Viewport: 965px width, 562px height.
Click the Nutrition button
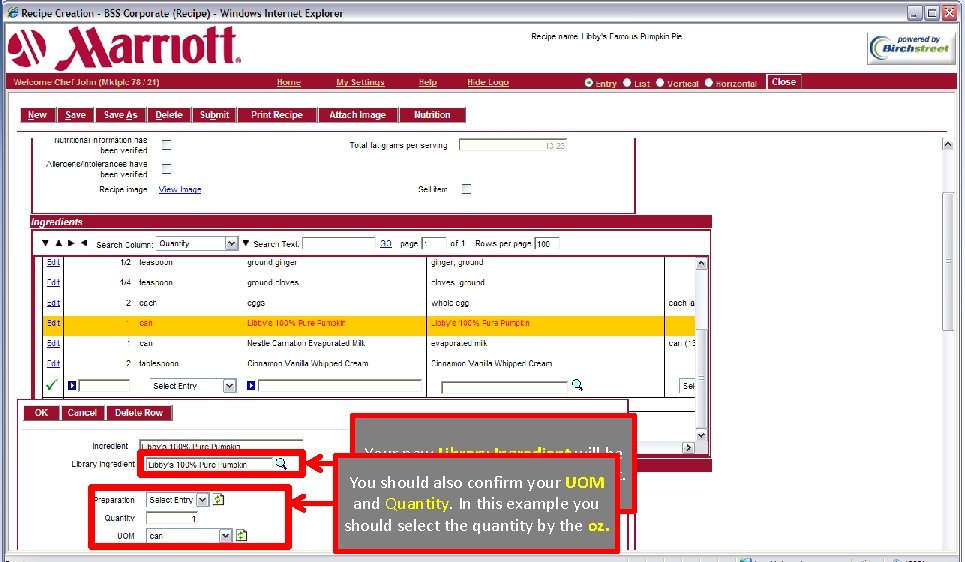[x=432, y=115]
